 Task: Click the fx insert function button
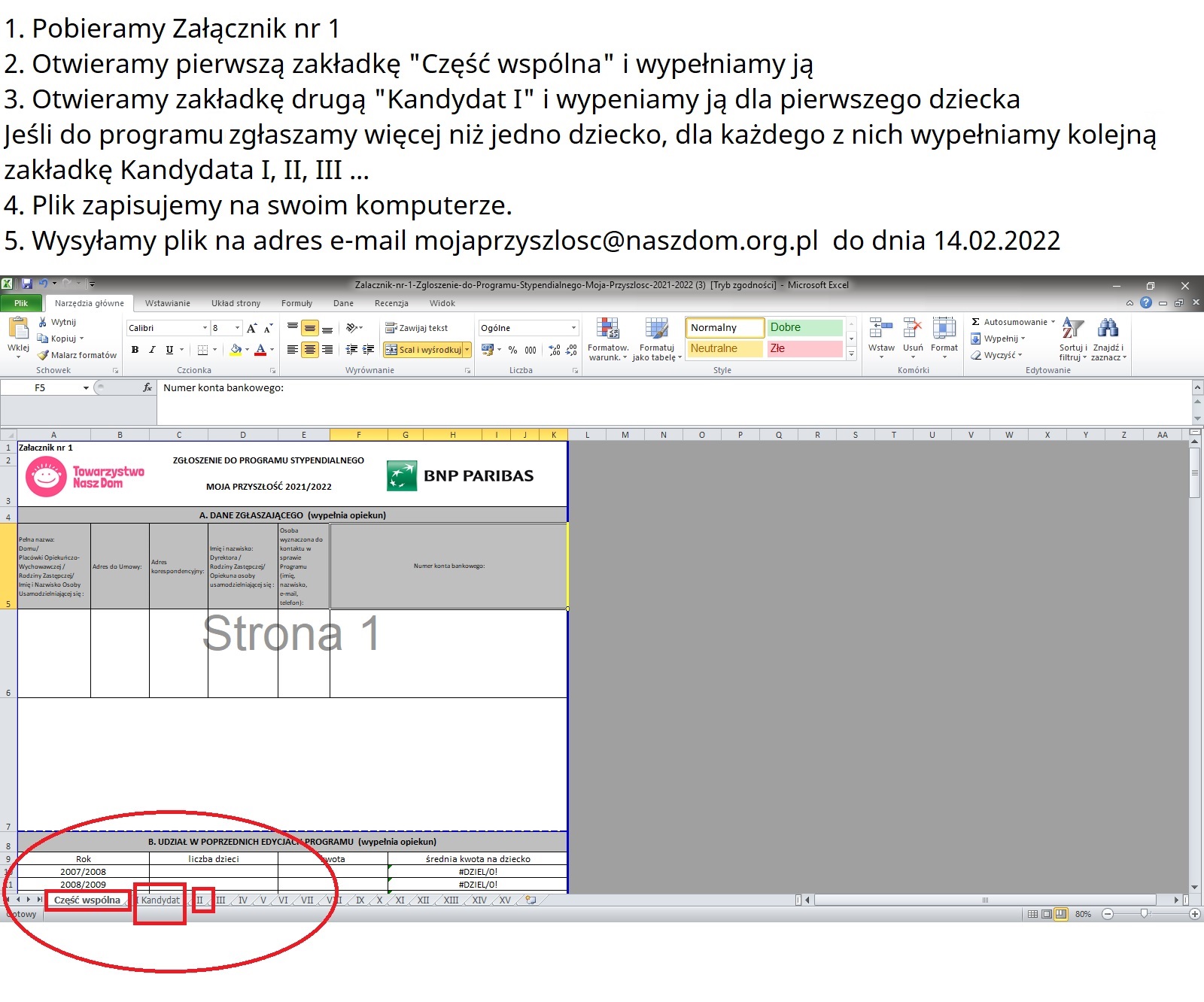147,387
